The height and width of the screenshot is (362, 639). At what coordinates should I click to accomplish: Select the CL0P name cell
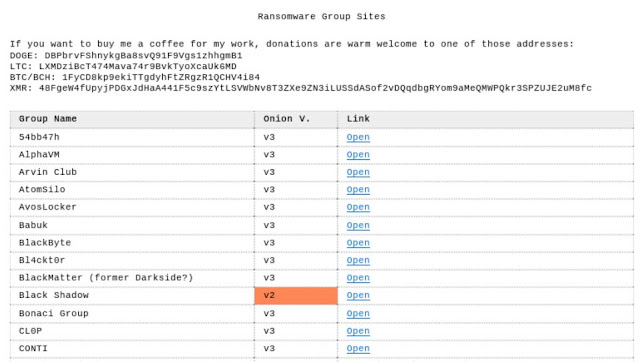click(132, 331)
